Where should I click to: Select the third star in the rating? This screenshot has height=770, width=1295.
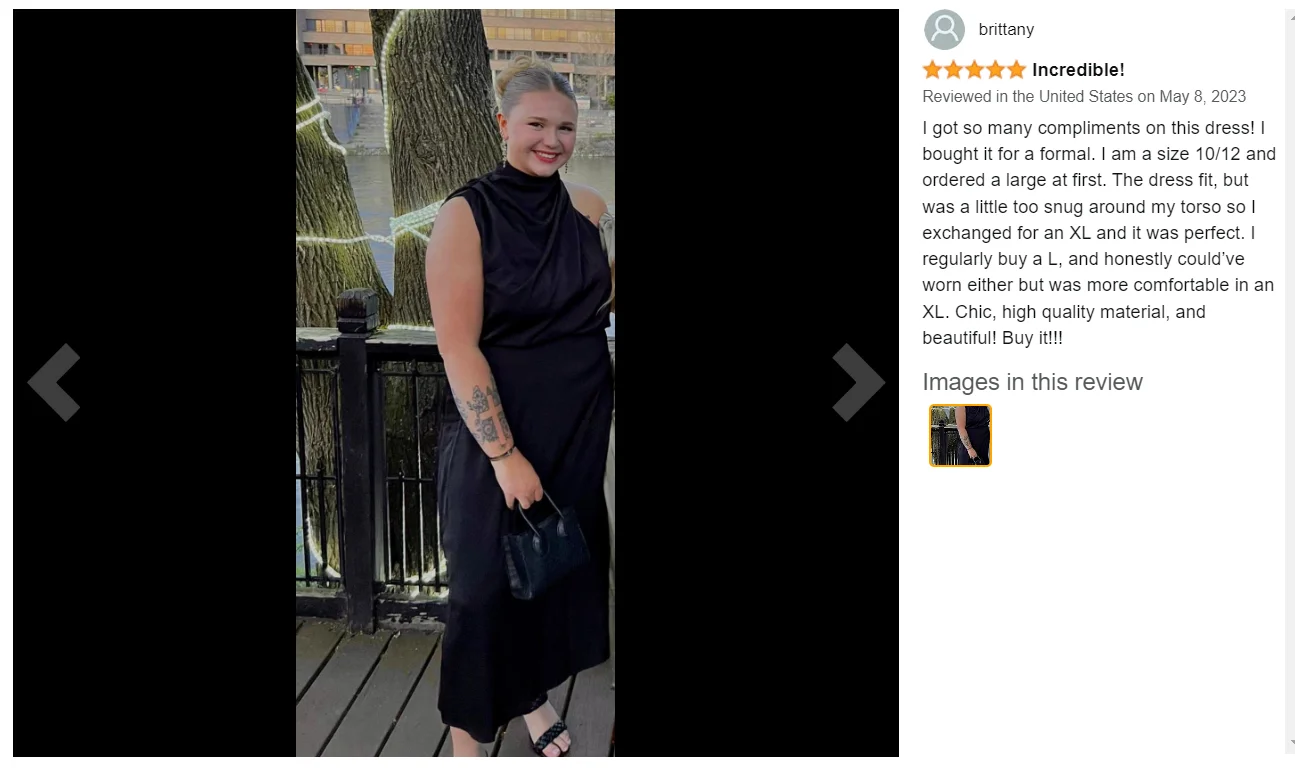[x=975, y=70]
